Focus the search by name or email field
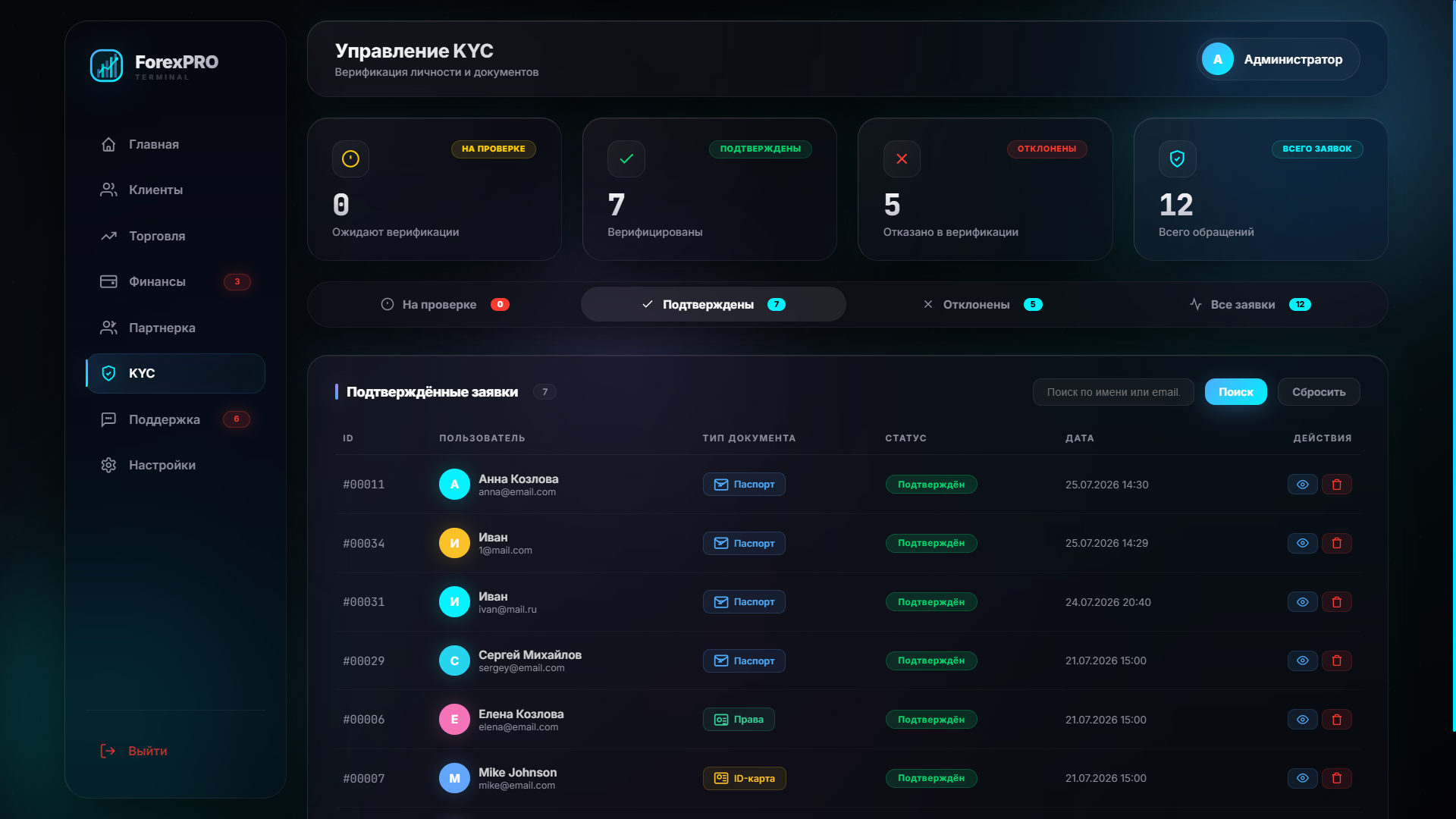Screen dimensions: 1456x819 (1113, 392)
